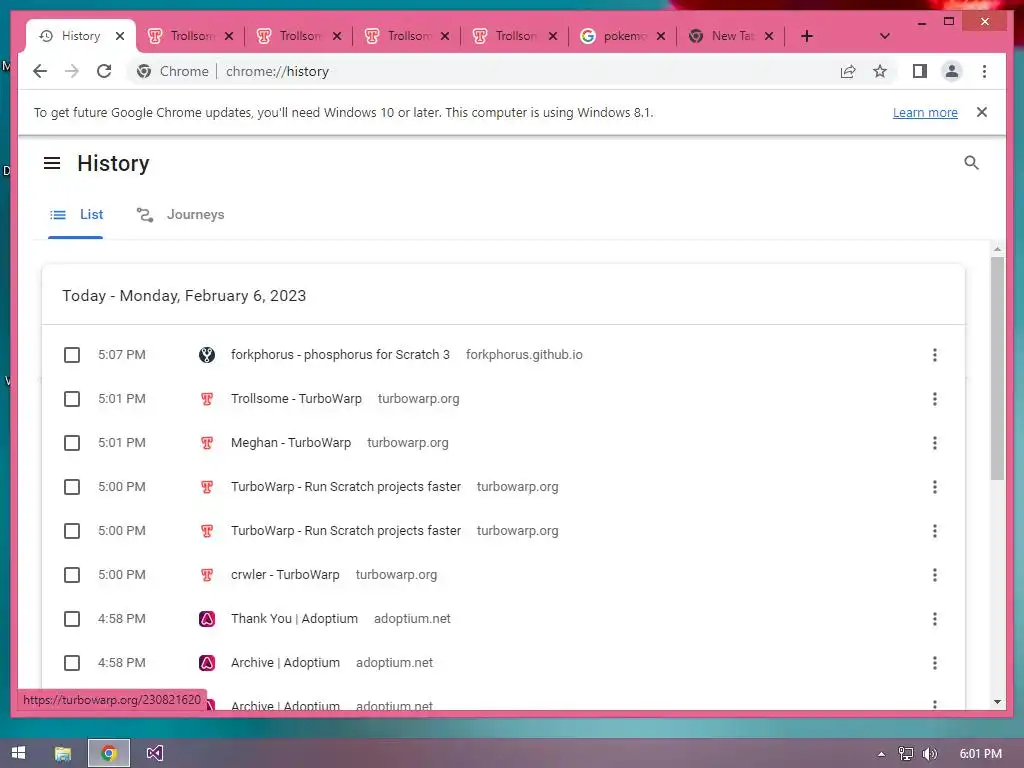Click the forkphorus favicon
Image resolution: width=1024 pixels, height=768 pixels.
point(207,355)
